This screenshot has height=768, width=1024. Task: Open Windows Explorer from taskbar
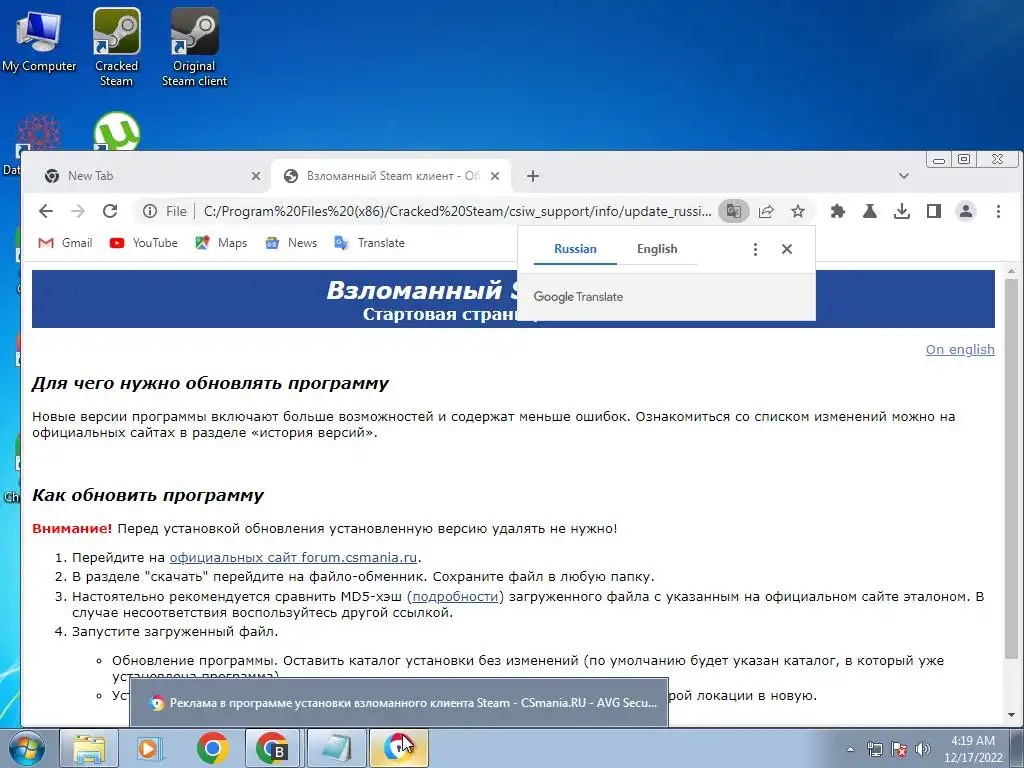point(89,748)
